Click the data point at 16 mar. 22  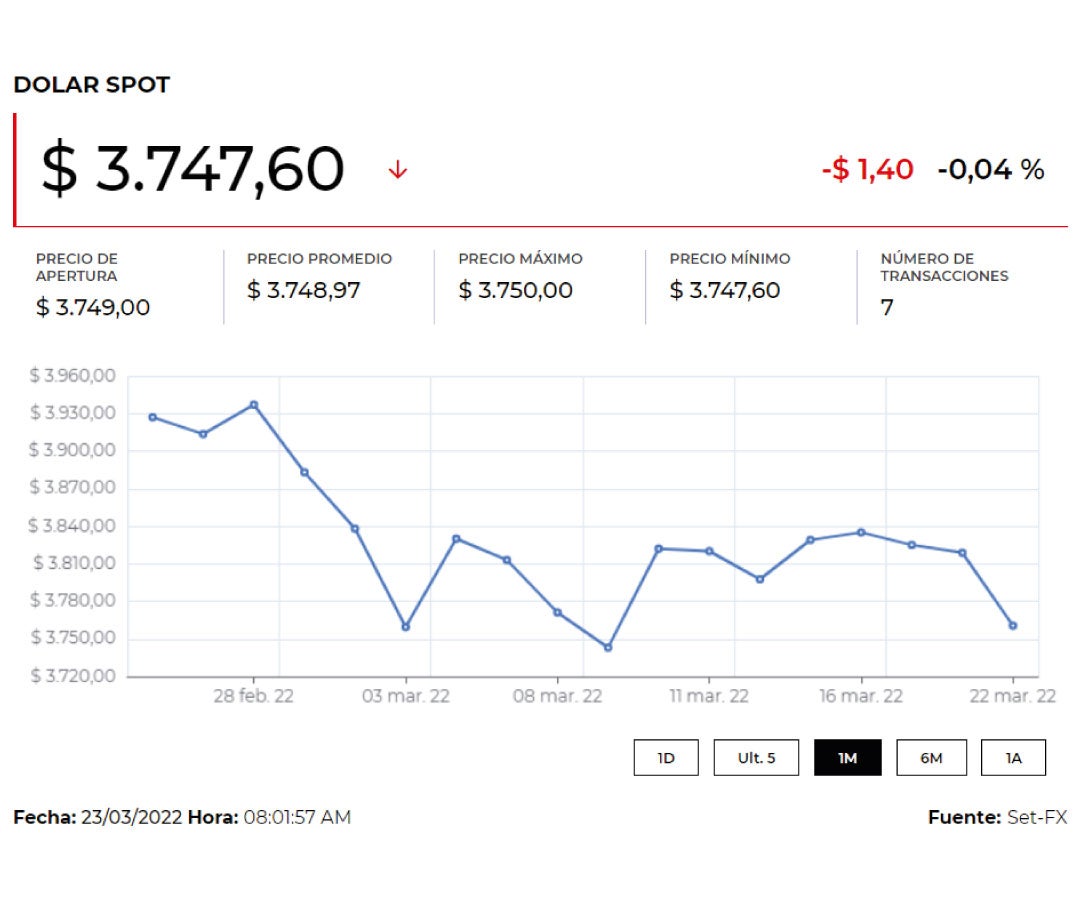pyautogui.click(x=861, y=532)
